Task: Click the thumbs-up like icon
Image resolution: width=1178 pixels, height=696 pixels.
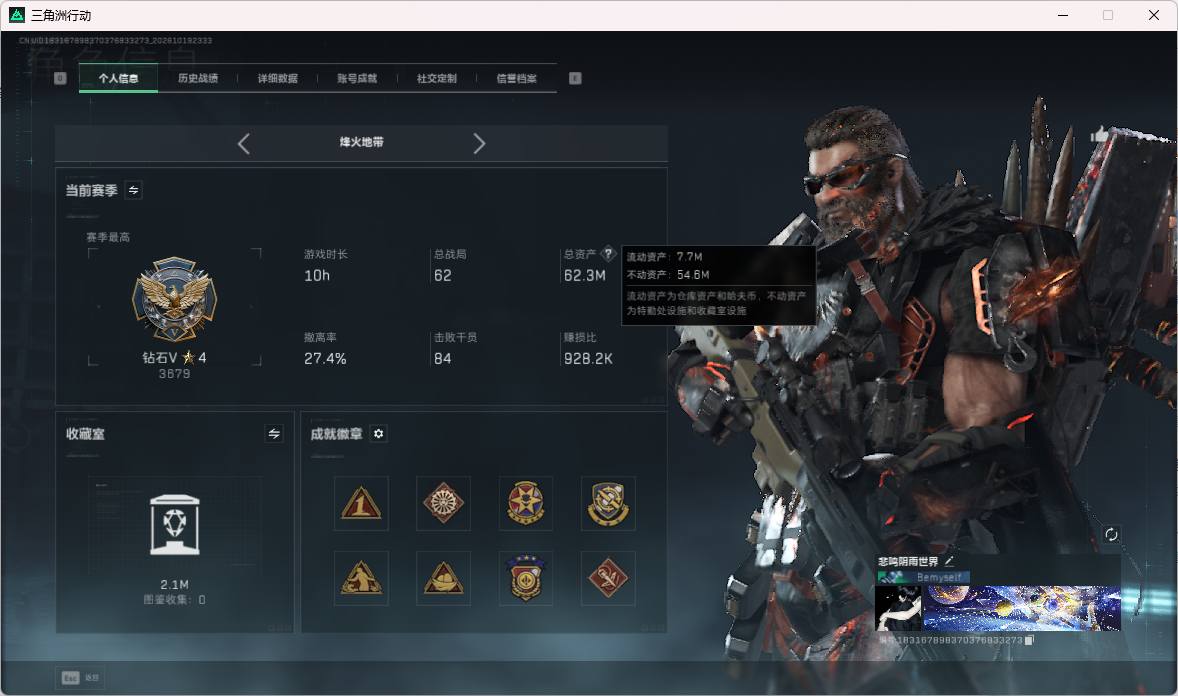Action: [x=1098, y=135]
